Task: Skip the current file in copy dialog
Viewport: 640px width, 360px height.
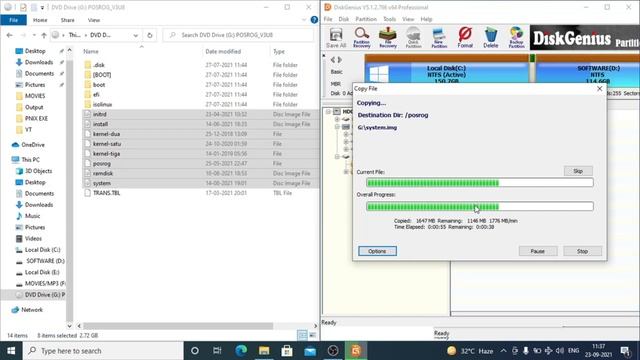Action: coord(578,171)
